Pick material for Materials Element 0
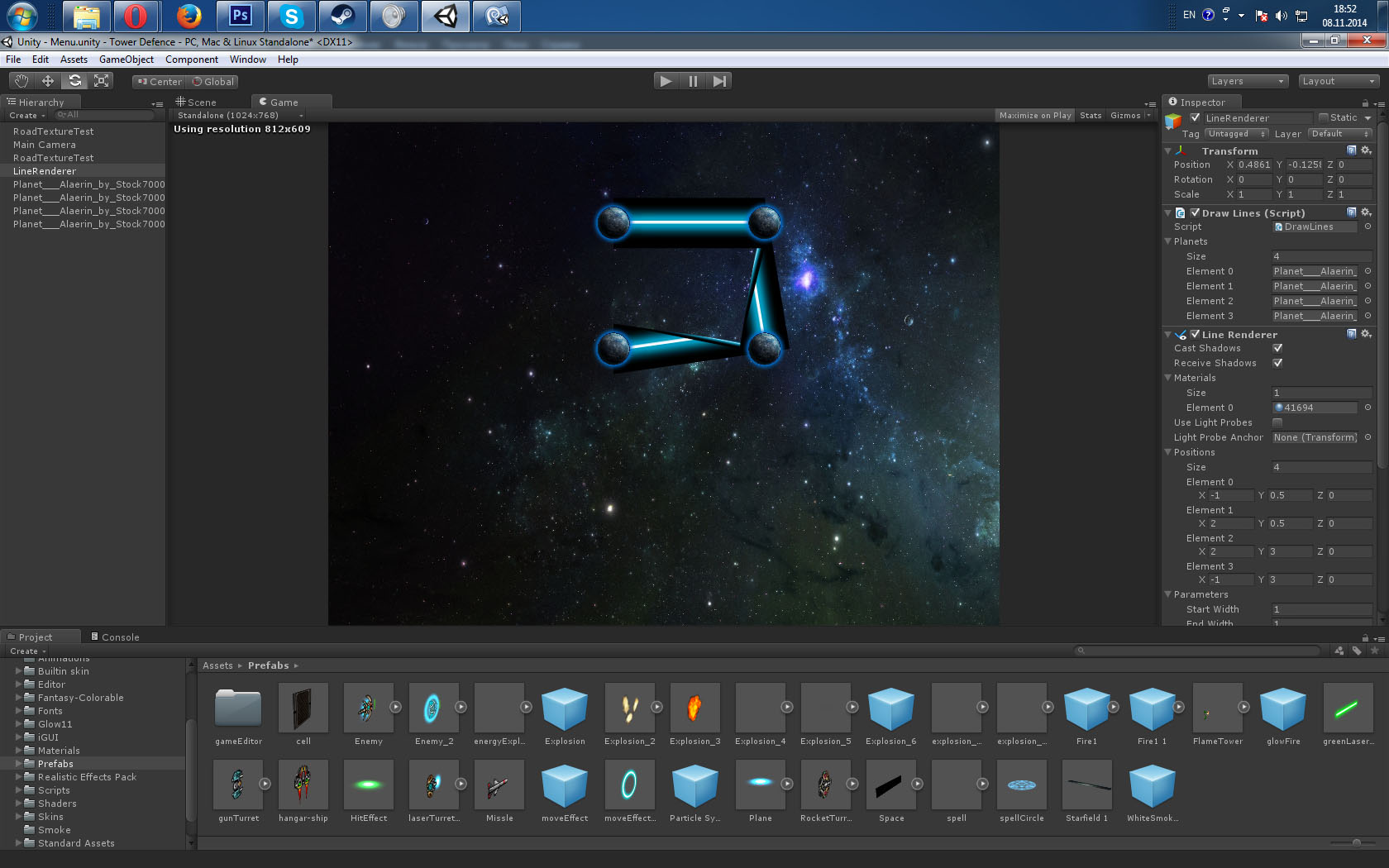The height and width of the screenshot is (868, 1389). coord(1368,408)
